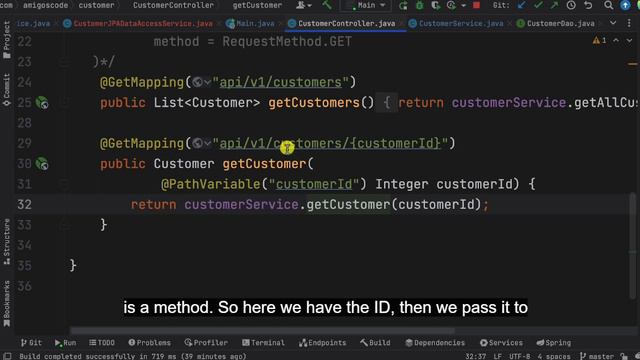Open the Dependencies tool window

tap(435, 343)
